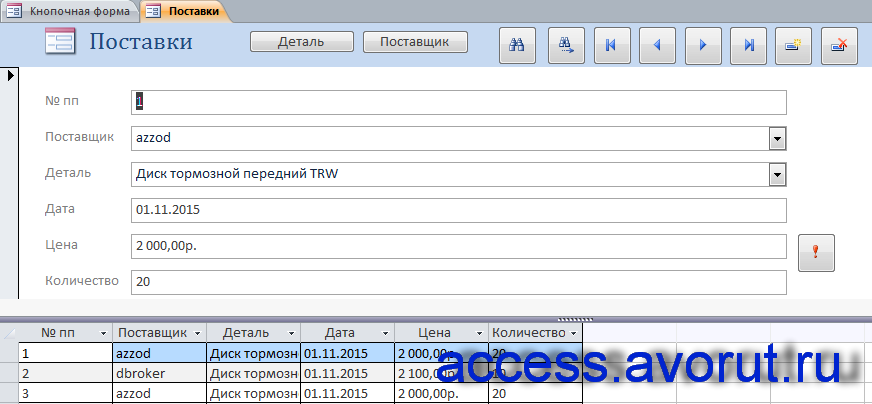Open the Деталь form button
The image size is (872, 404).
click(x=301, y=42)
